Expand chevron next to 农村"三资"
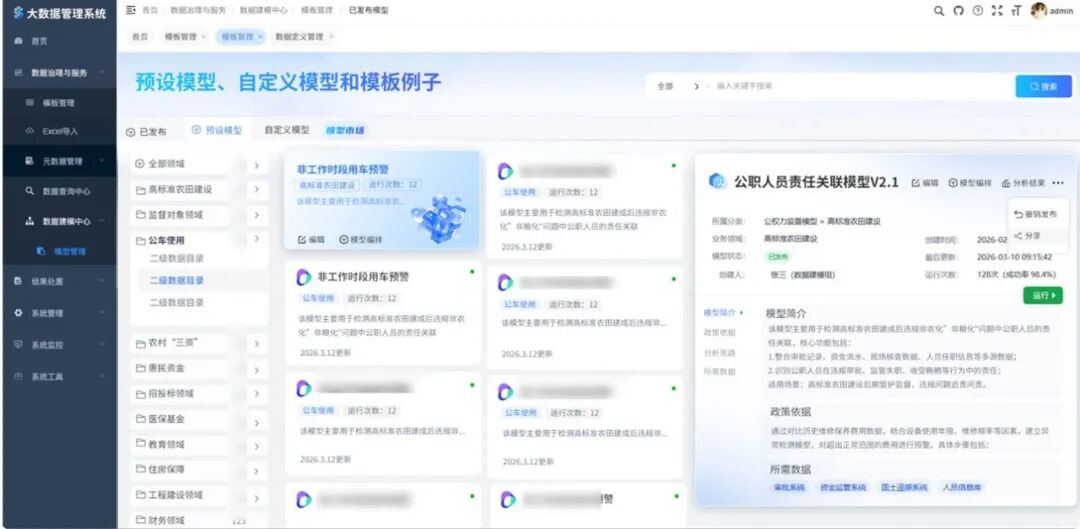 [x=256, y=344]
